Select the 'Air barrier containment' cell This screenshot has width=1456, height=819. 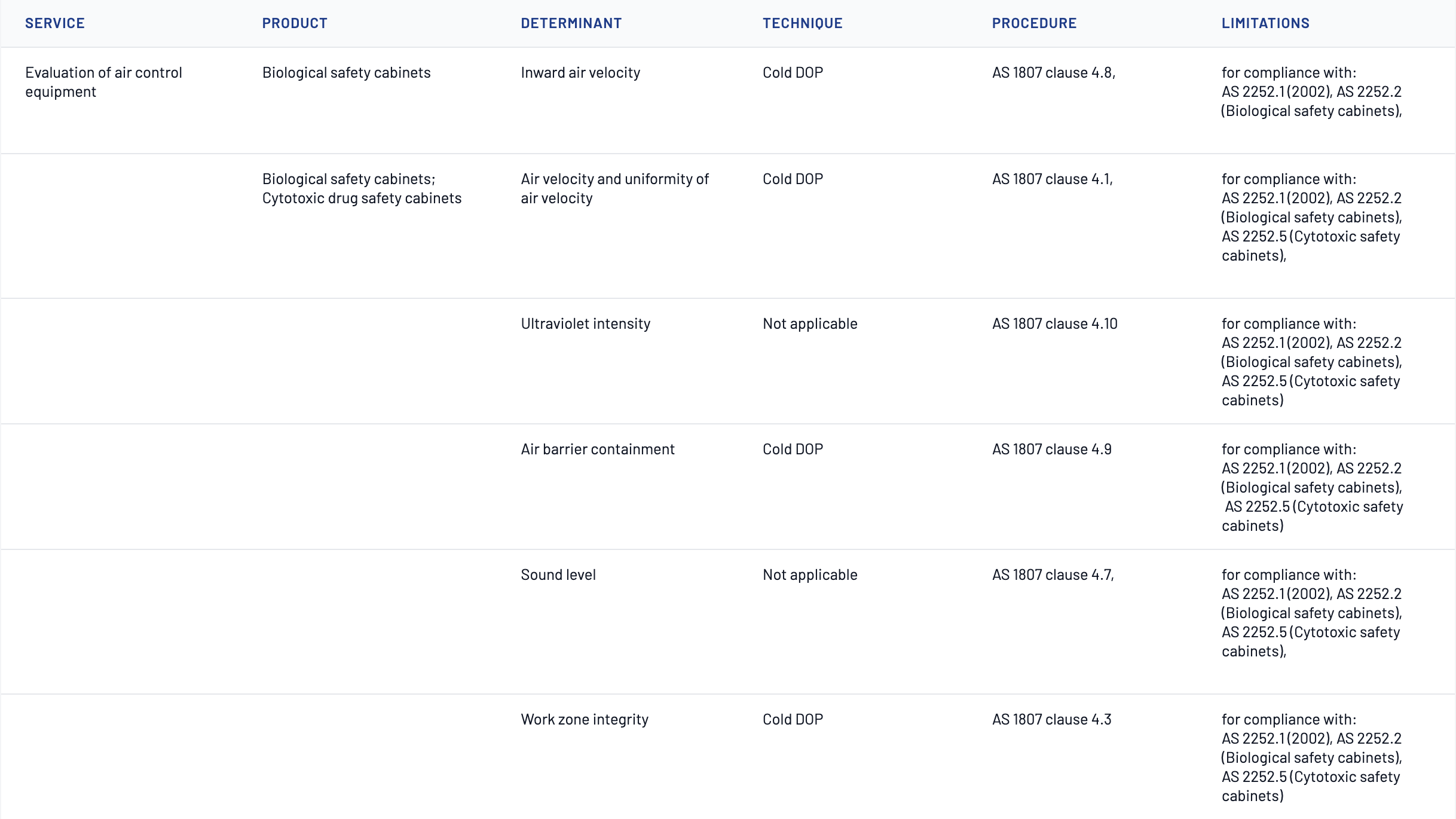pos(597,449)
